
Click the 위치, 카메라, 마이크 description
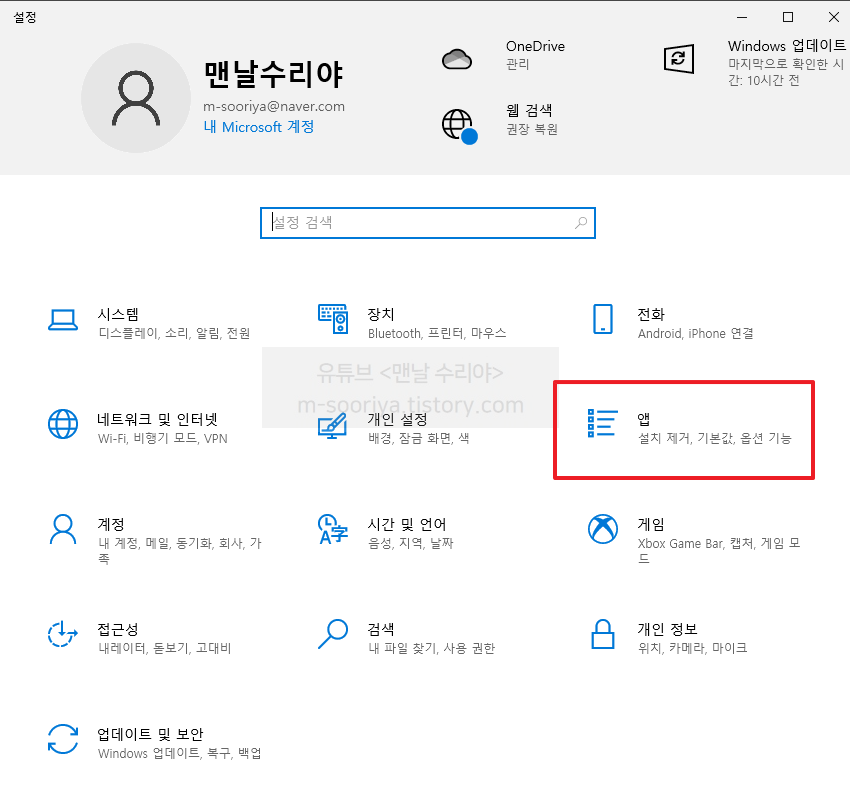[x=693, y=648]
